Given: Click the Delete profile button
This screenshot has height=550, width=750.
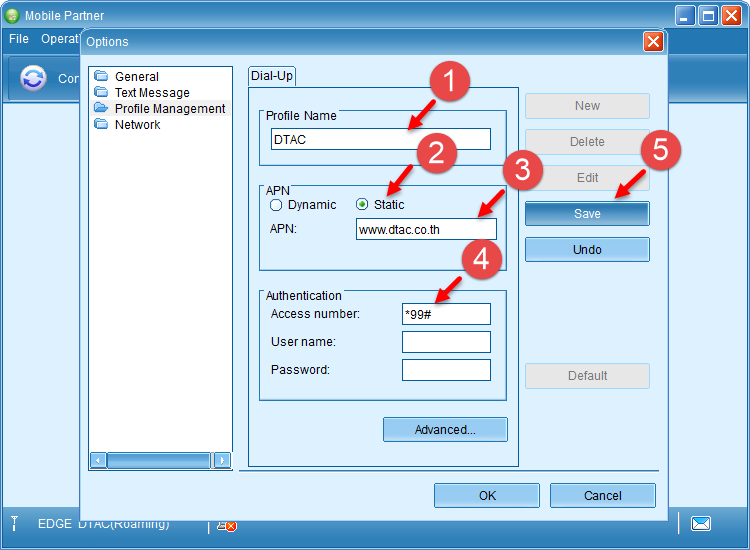Looking at the screenshot, I should tap(587, 142).
